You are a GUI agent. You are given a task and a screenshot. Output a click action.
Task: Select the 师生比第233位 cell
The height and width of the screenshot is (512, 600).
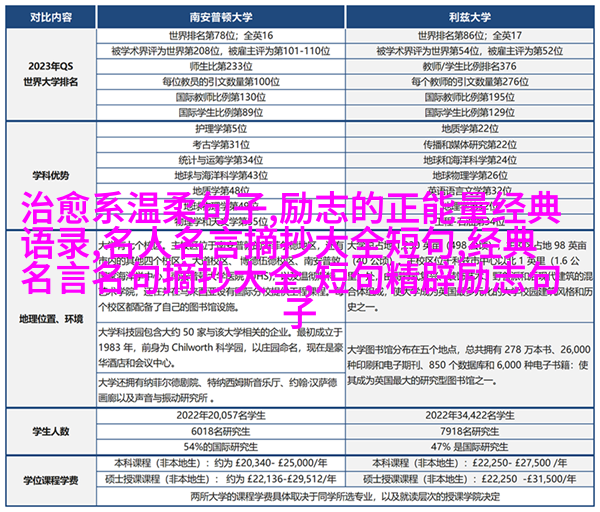tap(221, 67)
